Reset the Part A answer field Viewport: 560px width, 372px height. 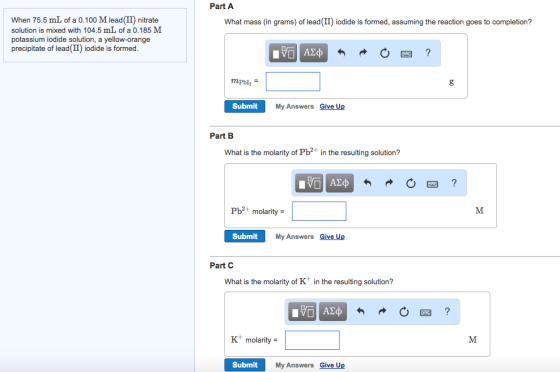pos(384,53)
